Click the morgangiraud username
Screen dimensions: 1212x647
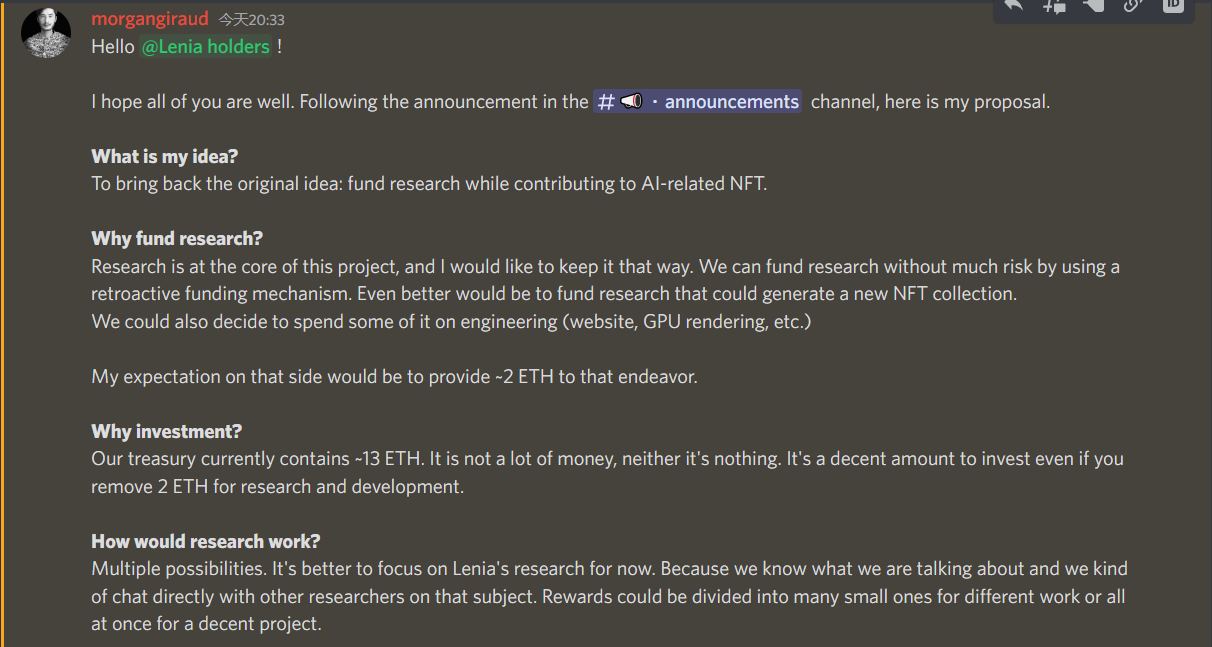click(150, 19)
